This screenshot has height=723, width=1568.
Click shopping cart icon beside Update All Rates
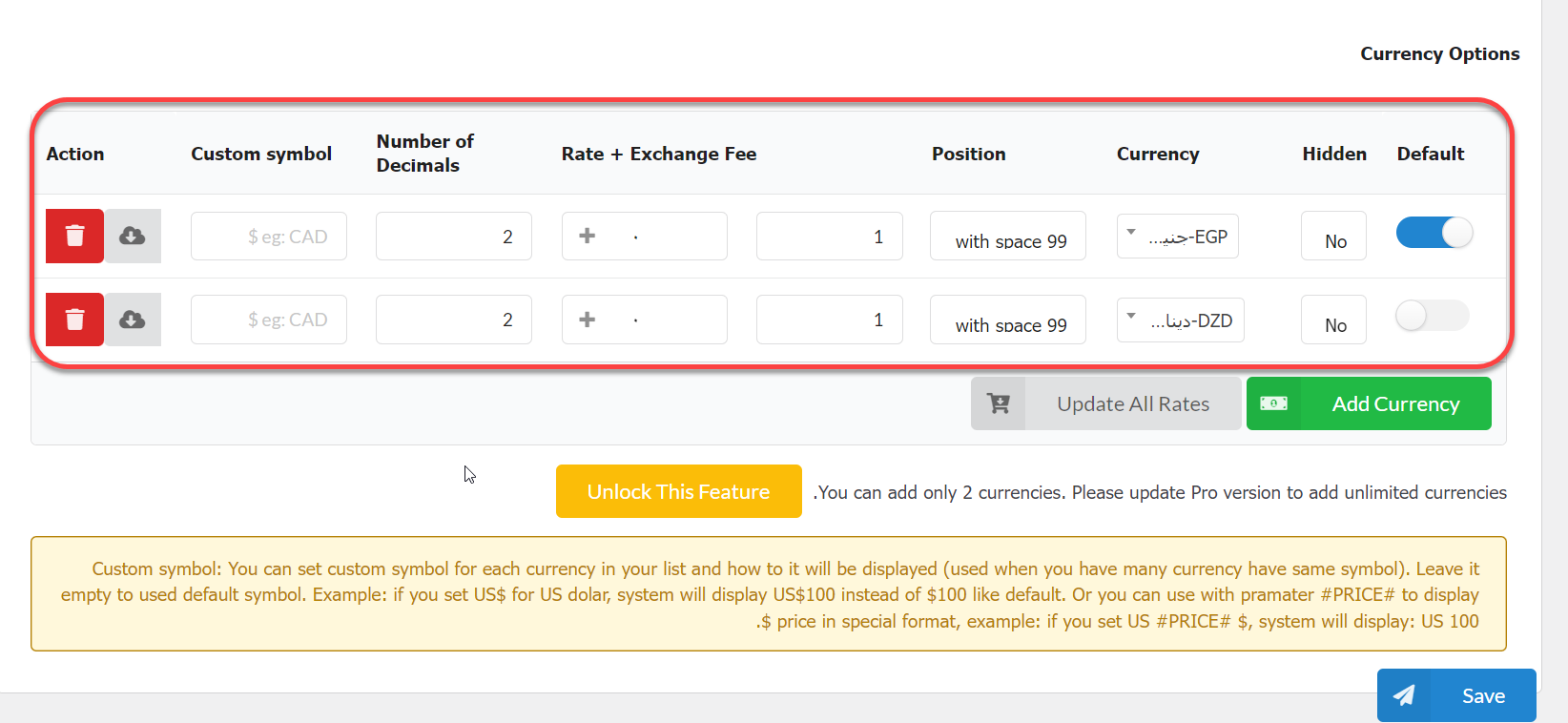tap(999, 403)
